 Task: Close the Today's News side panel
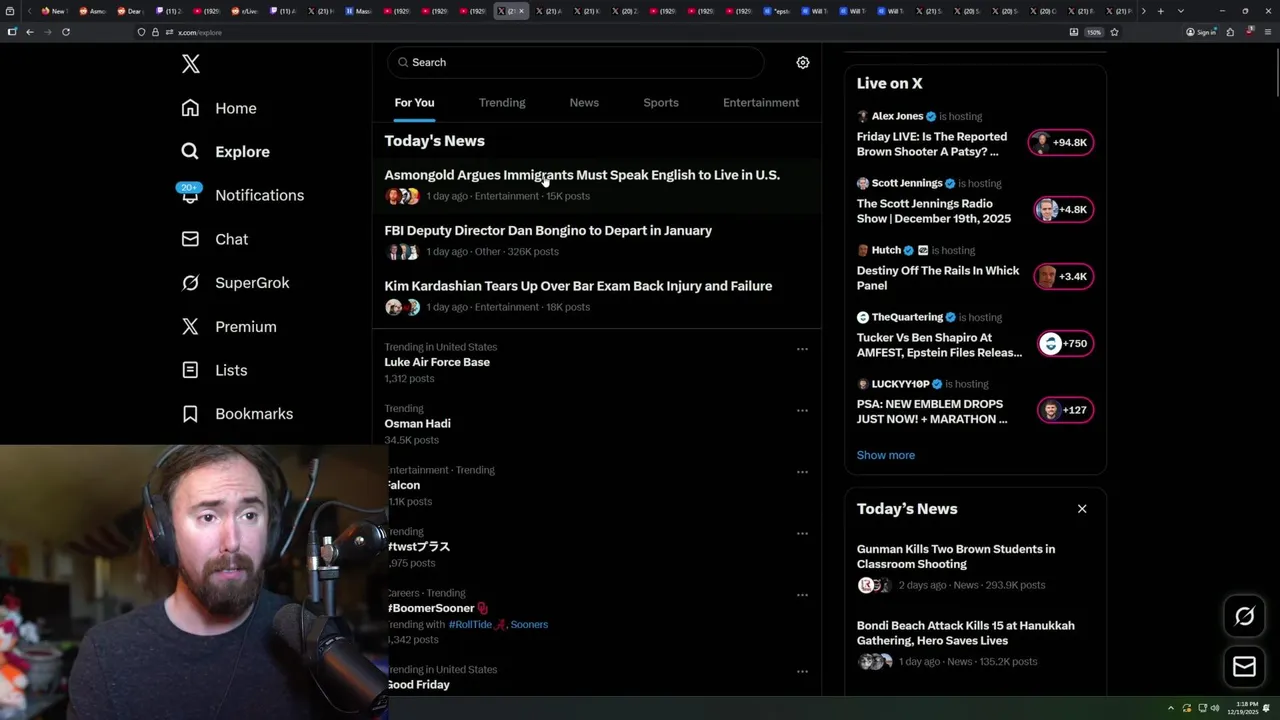coord(1082,509)
